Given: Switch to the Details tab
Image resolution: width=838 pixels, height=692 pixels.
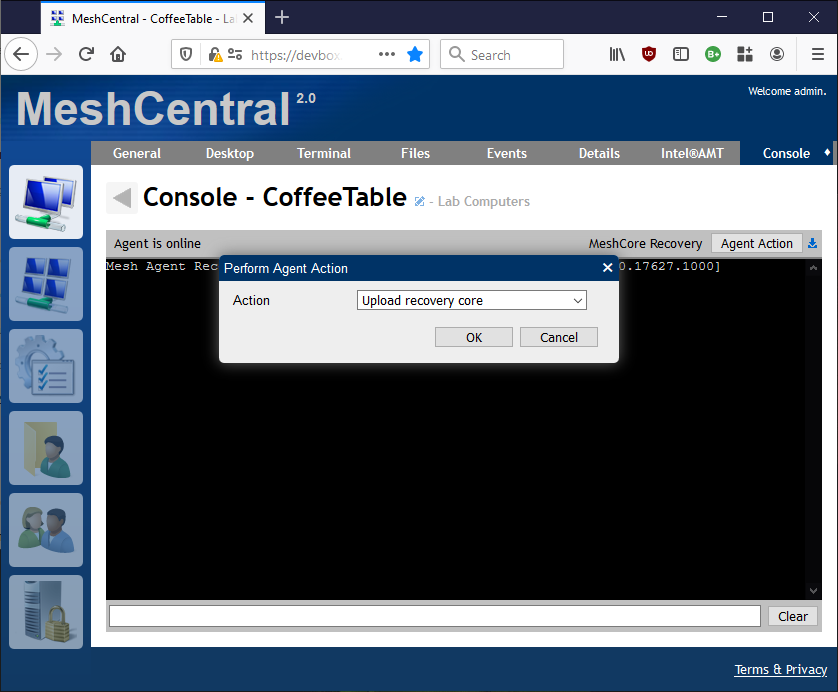Looking at the screenshot, I should [599, 153].
